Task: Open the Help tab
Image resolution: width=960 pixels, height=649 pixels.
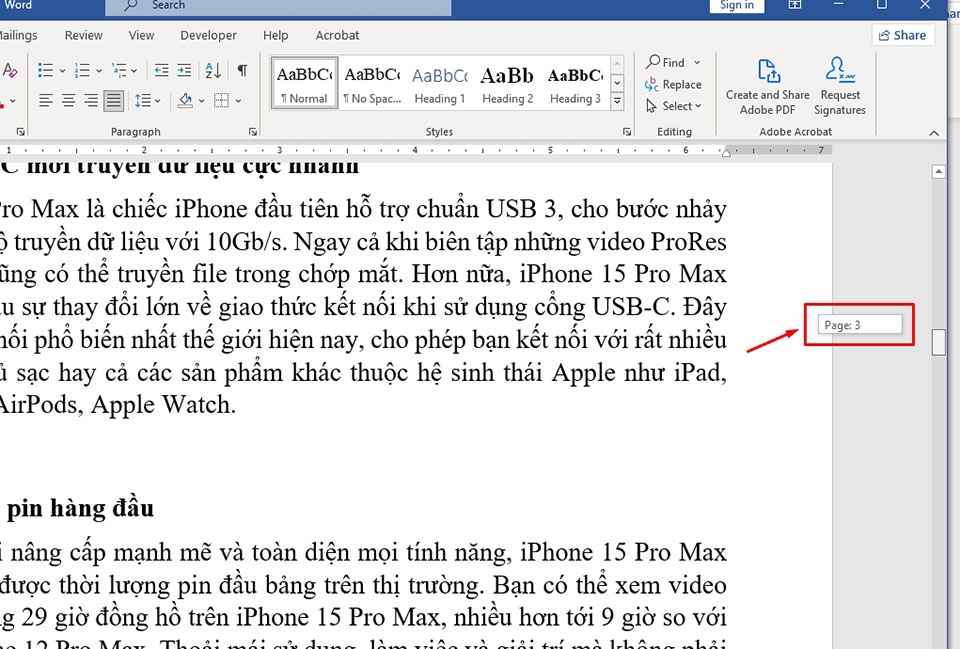Action: [276, 36]
